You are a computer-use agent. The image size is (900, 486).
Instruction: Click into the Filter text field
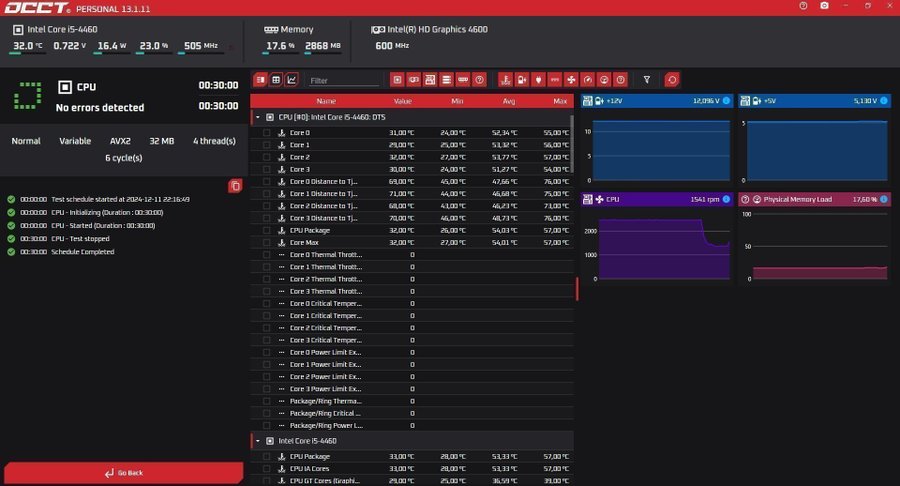click(343, 80)
